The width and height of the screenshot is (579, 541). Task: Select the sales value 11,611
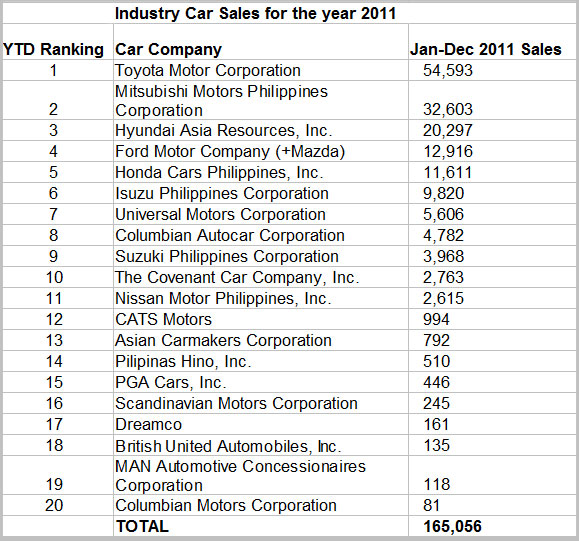(448, 172)
